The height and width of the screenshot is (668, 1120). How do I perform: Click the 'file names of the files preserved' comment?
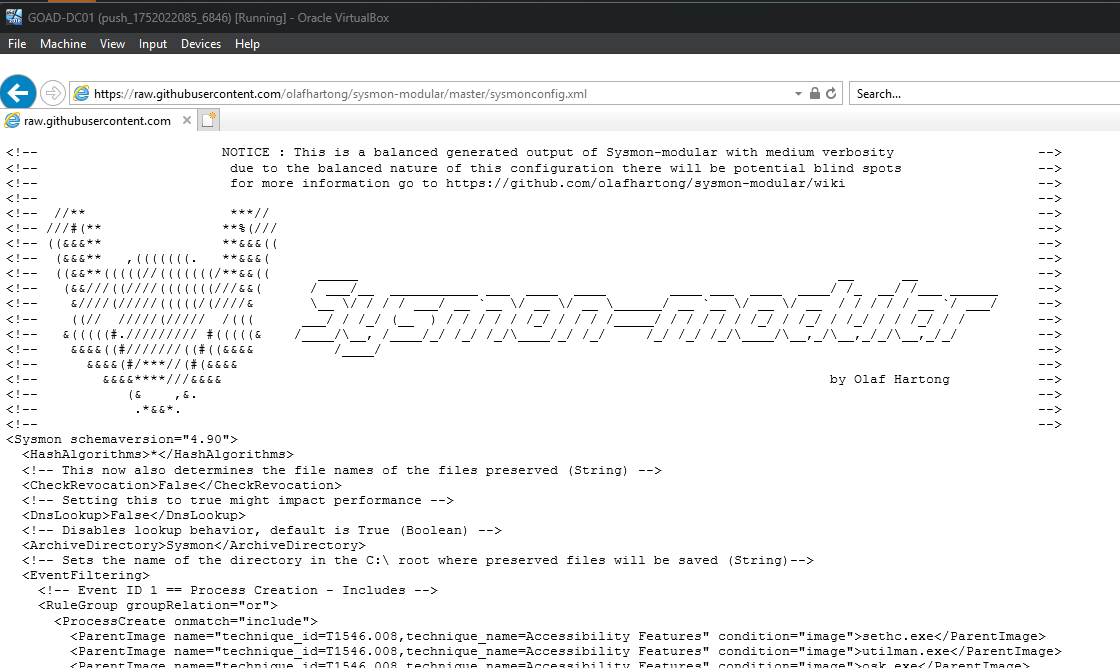click(341, 470)
